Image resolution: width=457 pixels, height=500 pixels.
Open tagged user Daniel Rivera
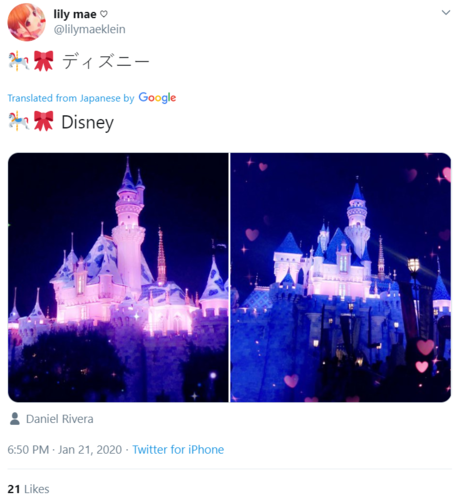click(60, 419)
